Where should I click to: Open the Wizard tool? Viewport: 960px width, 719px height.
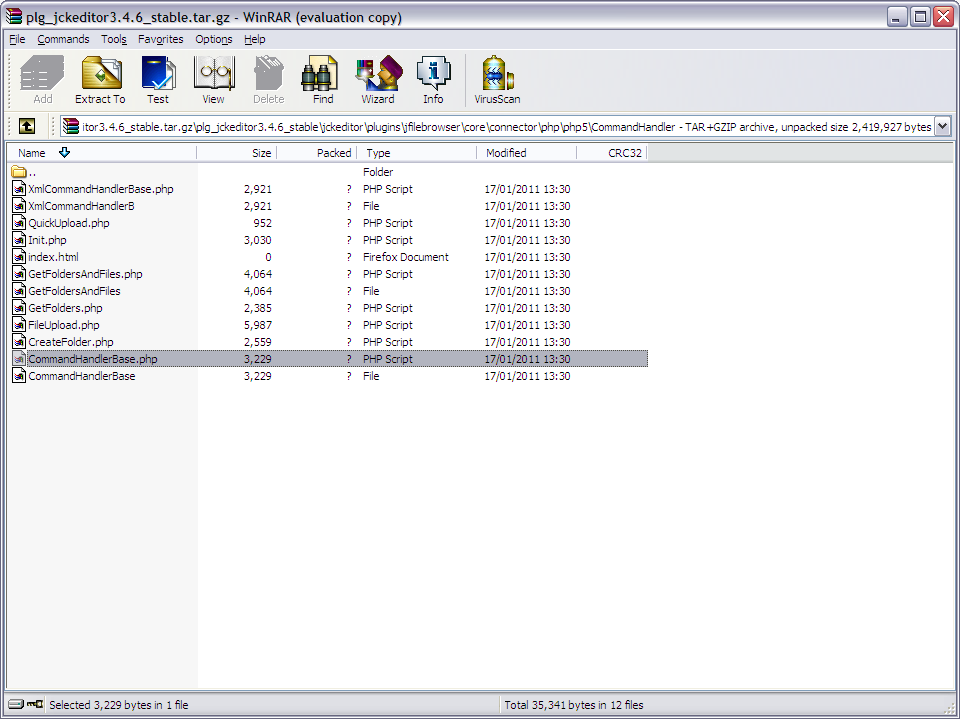click(378, 79)
